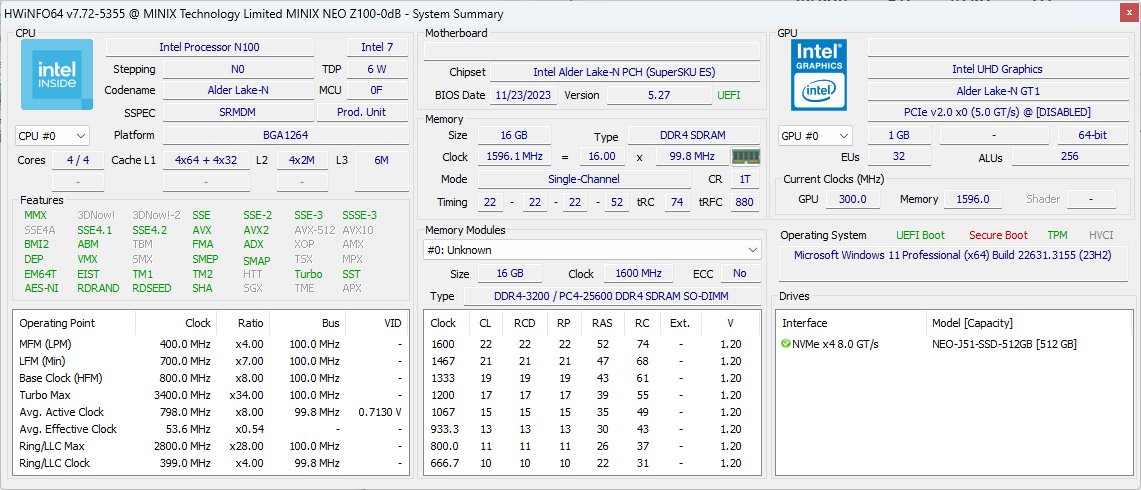Click the 0.7130 V VID value
The image size is (1141, 490).
(380, 412)
